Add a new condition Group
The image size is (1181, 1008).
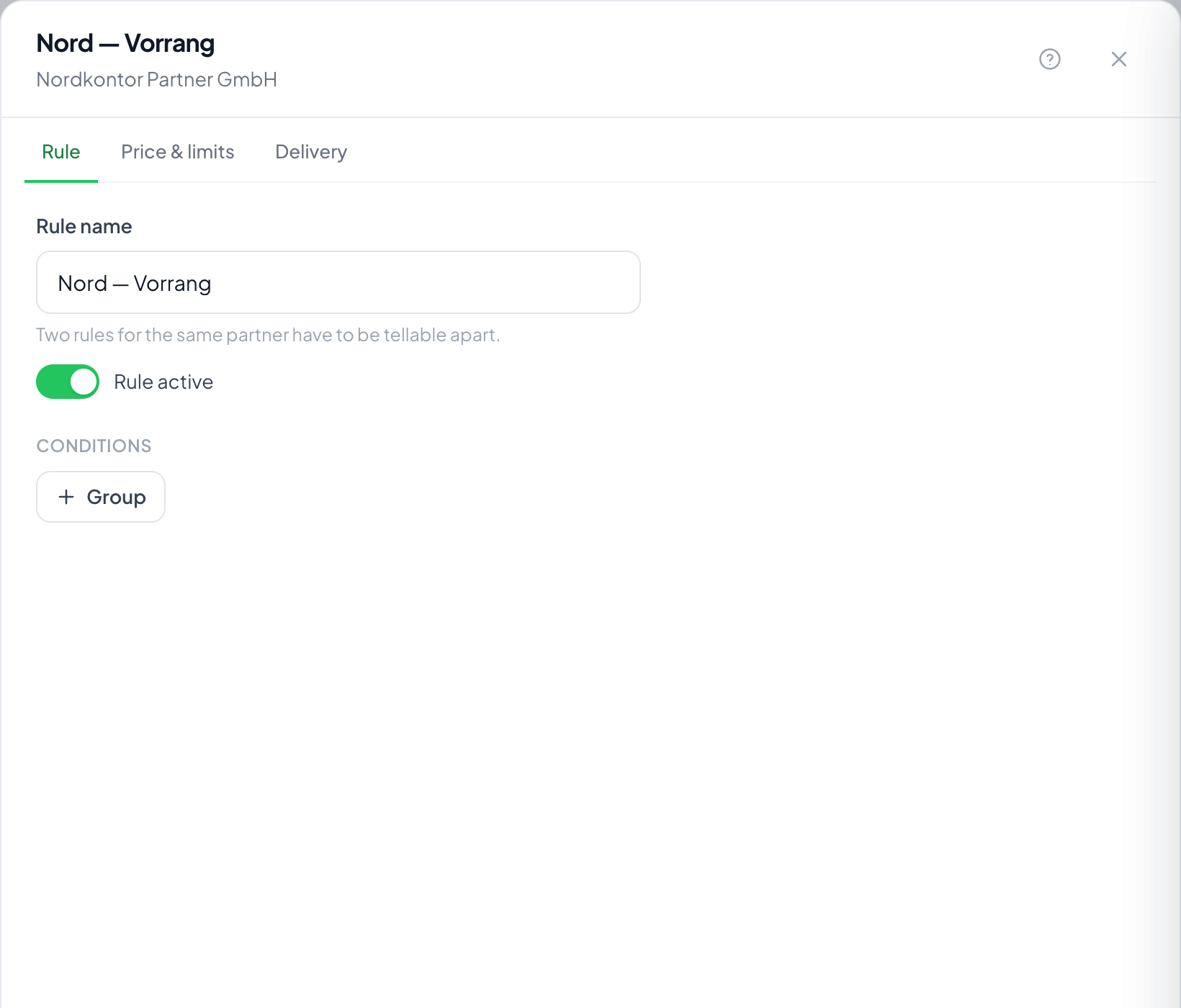[x=101, y=497]
